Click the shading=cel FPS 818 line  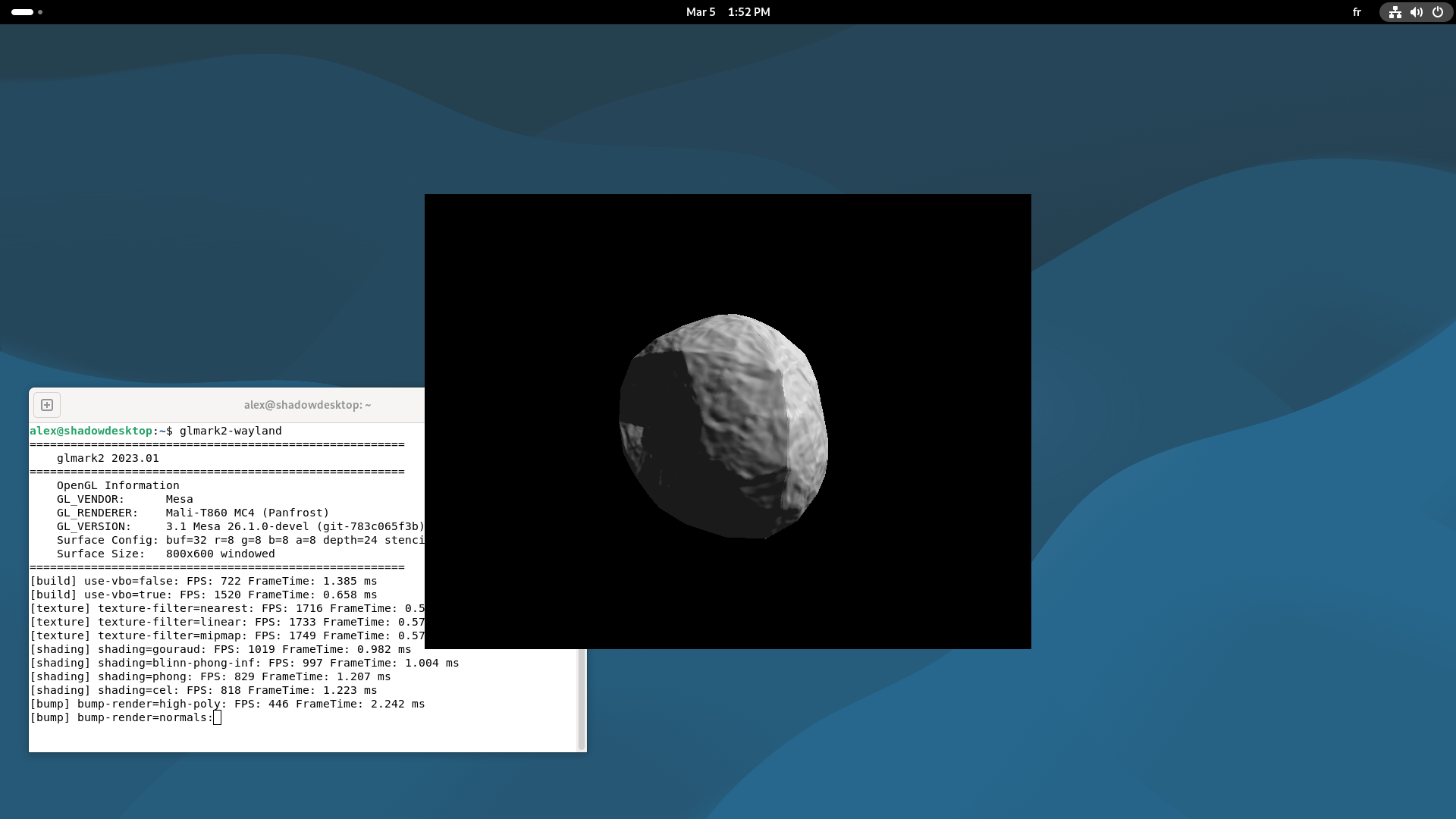(x=203, y=690)
